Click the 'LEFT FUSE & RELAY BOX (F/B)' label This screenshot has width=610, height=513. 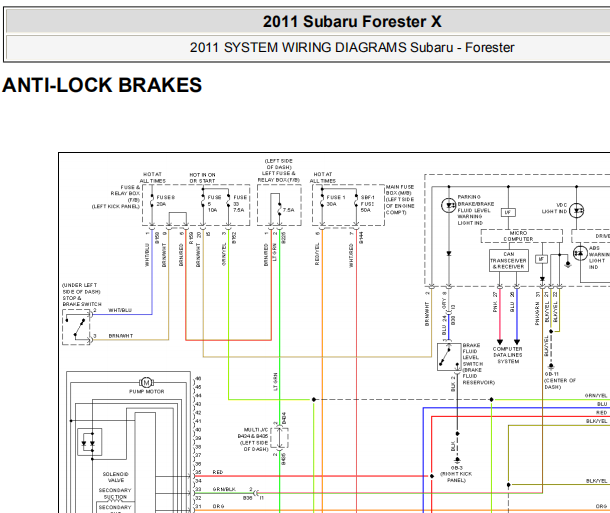pyautogui.click(x=279, y=177)
